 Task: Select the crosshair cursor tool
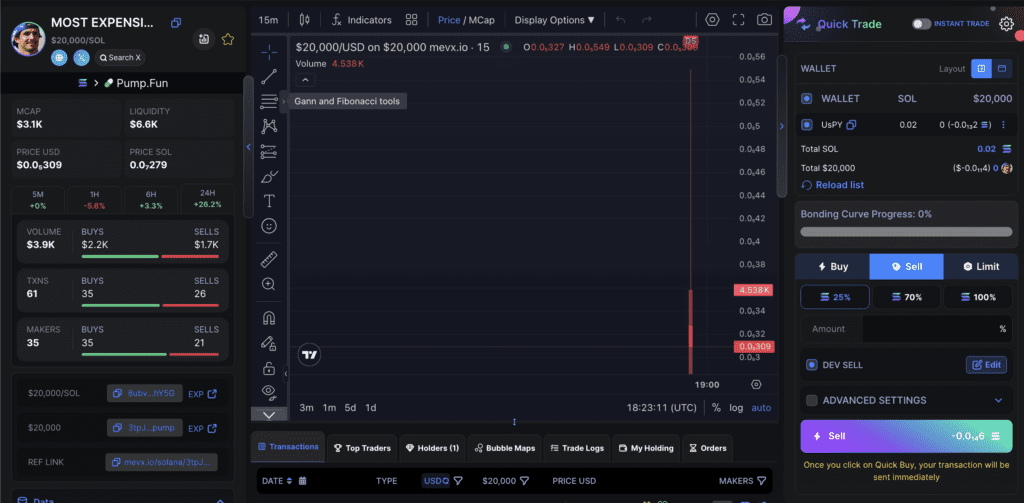(268, 52)
